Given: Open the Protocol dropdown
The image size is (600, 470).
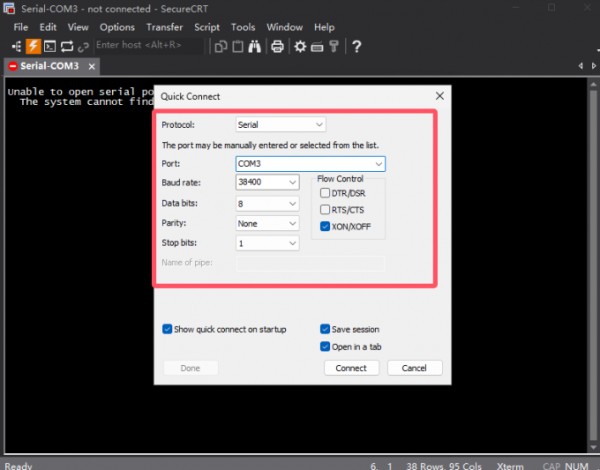Looking at the screenshot, I should [x=280, y=124].
